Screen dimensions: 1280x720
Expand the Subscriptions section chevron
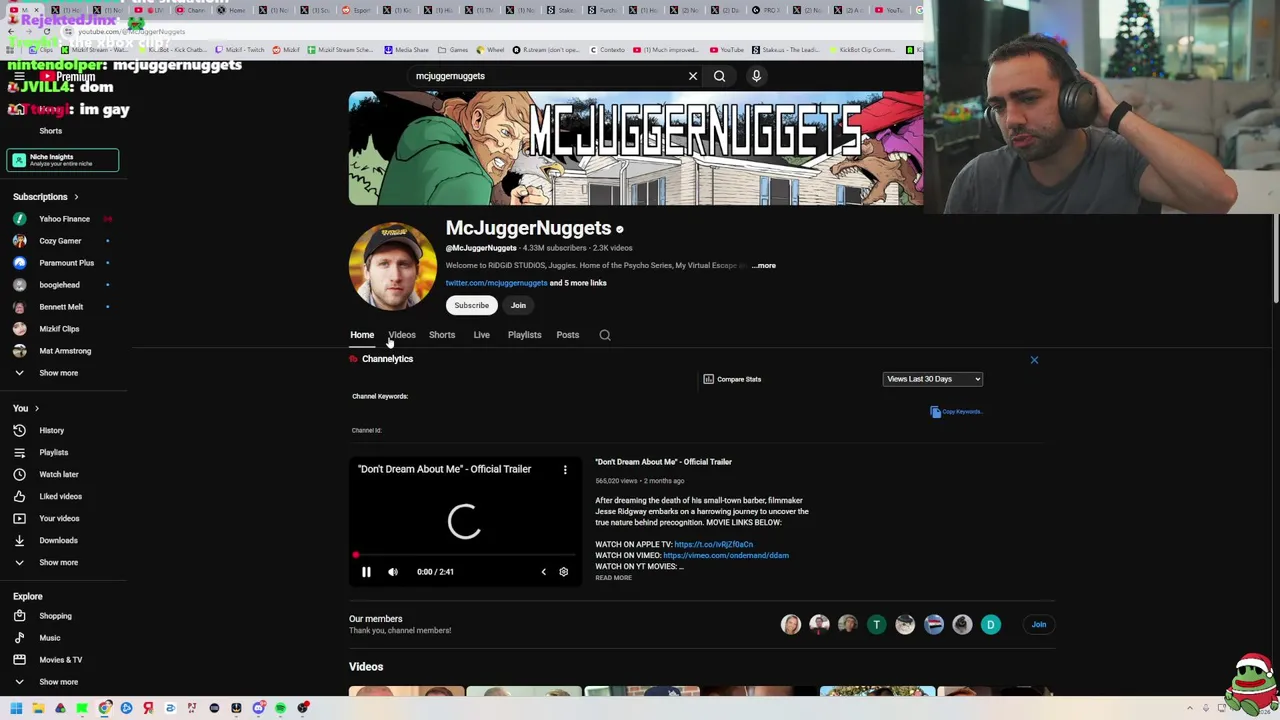76,197
